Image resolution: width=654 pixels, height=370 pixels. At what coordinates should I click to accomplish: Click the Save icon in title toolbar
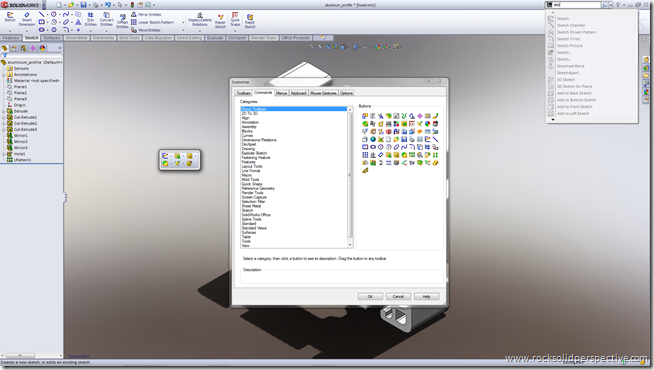click(83, 5)
